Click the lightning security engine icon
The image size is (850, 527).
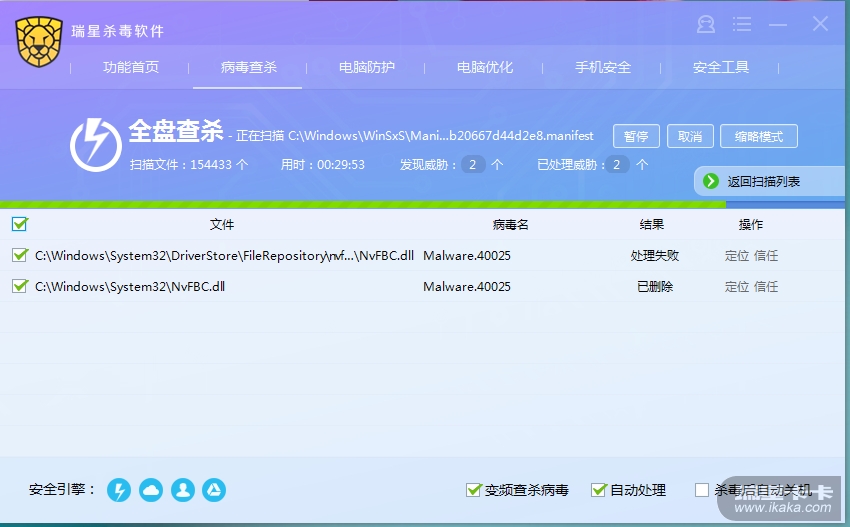tap(119, 490)
